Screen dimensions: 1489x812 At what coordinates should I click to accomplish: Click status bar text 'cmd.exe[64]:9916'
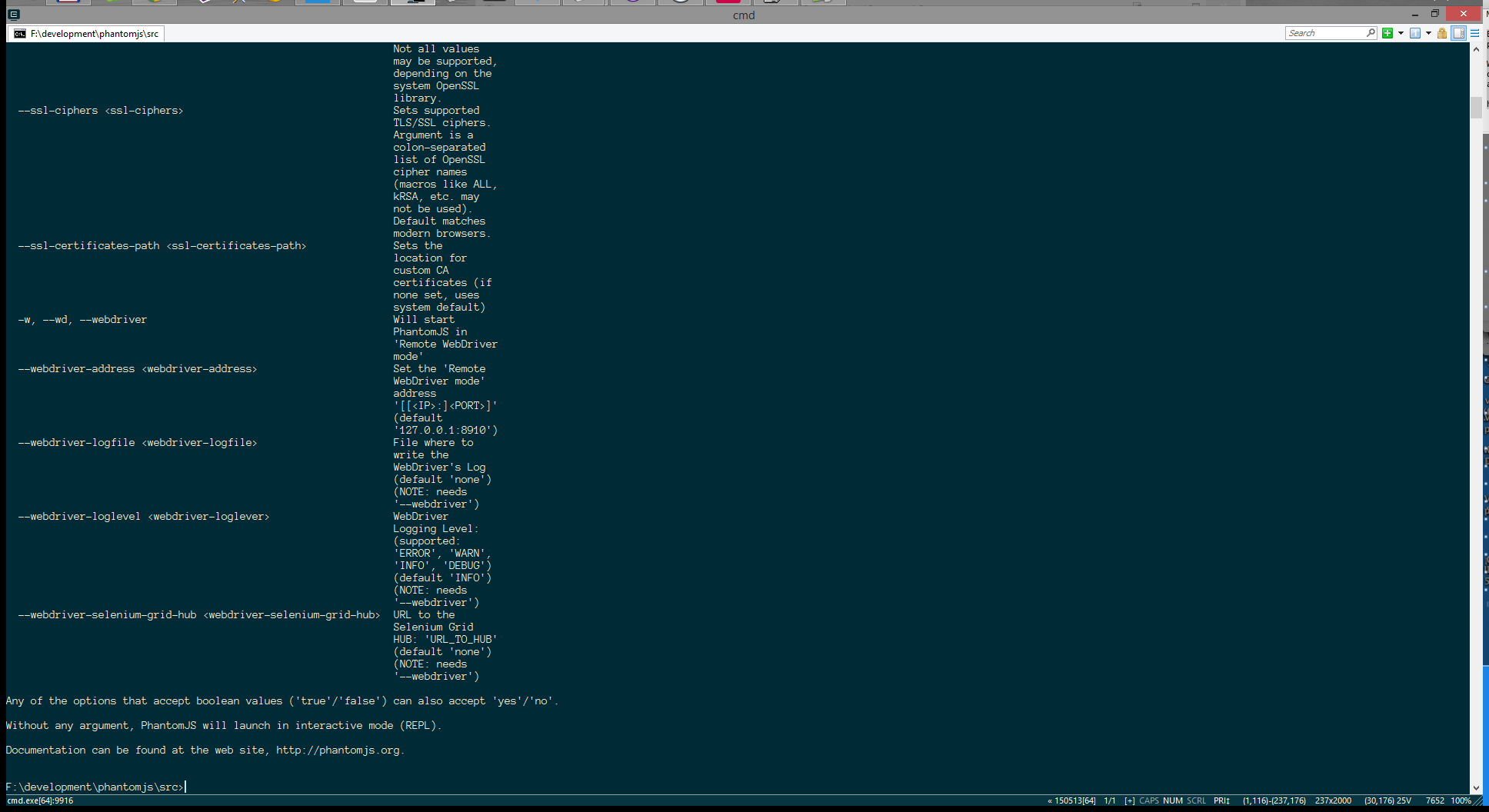(x=40, y=800)
